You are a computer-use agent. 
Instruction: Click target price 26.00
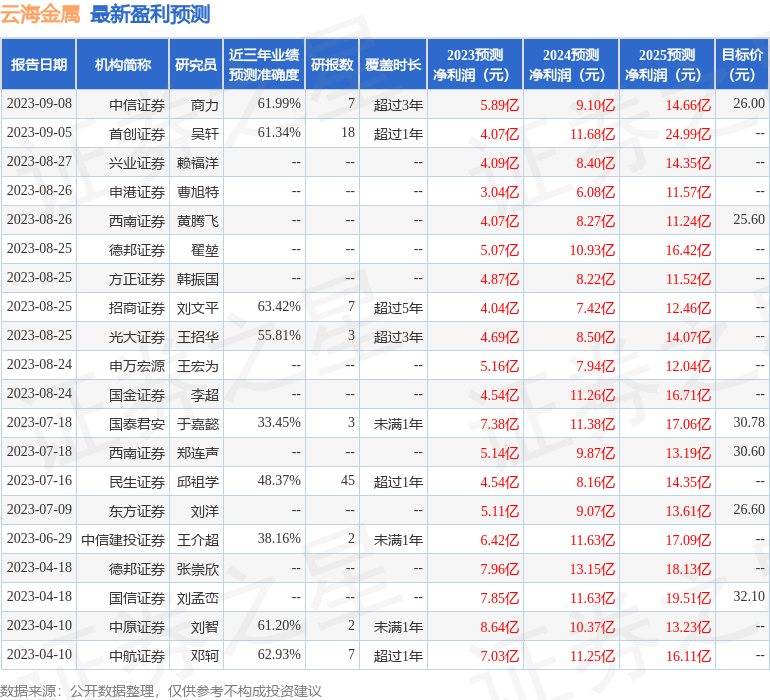[749, 104]
